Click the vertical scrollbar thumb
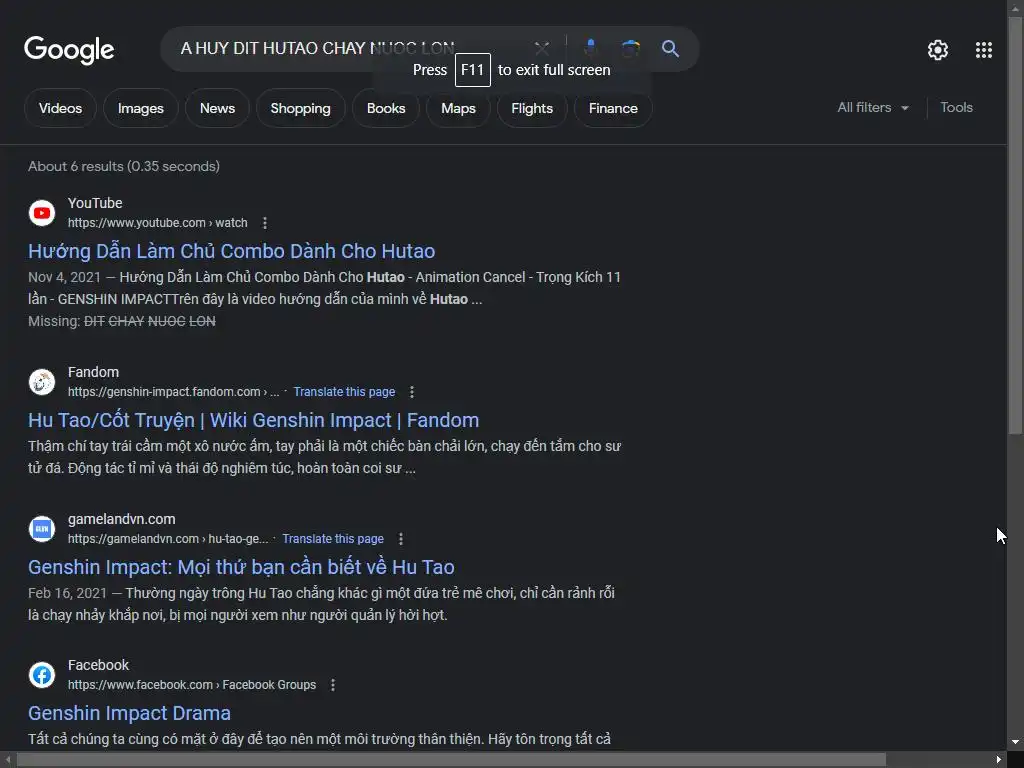 tap(1015, 225)
